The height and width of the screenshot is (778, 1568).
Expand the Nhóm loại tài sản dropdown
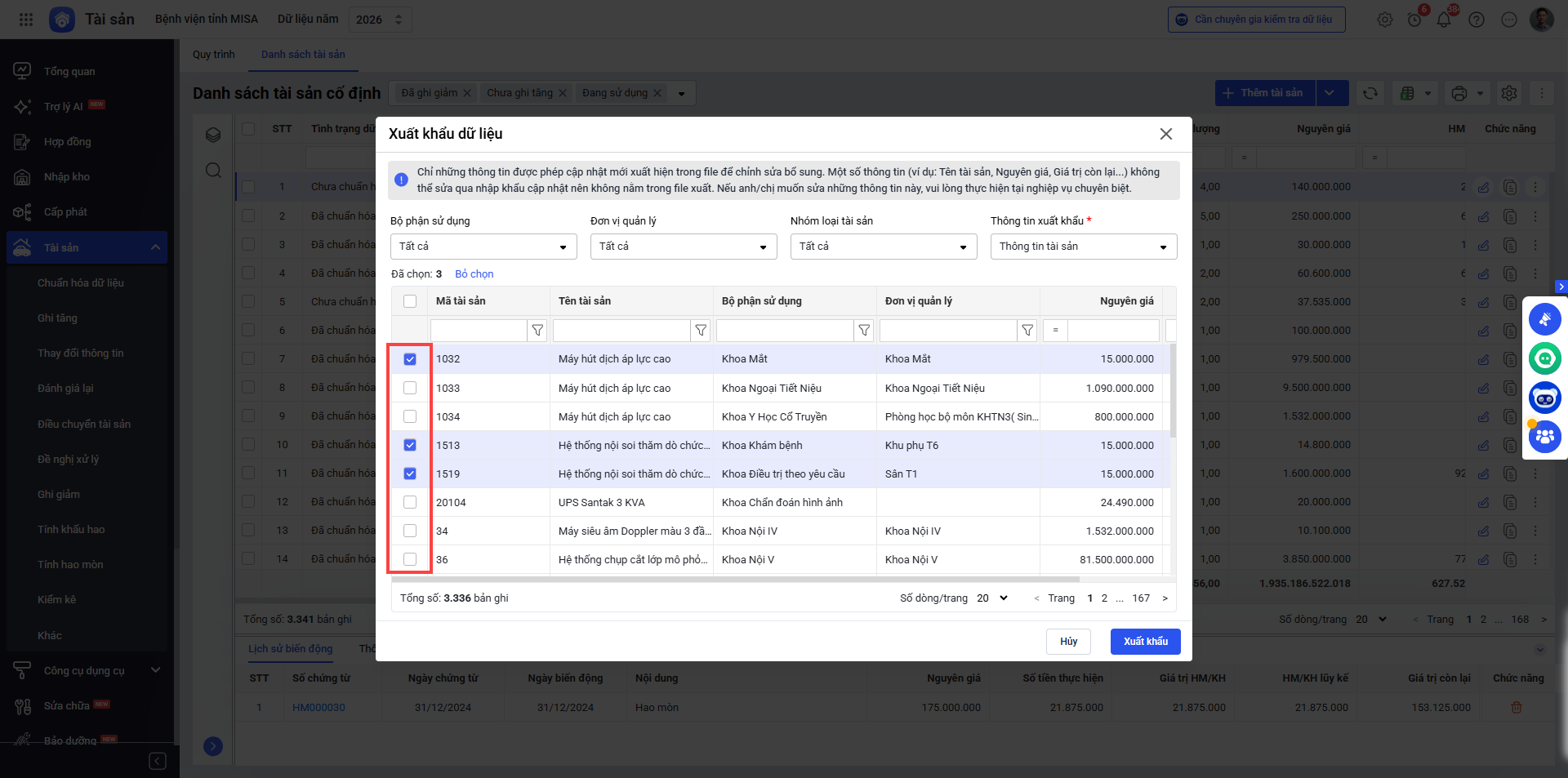[x=884, y=247]
